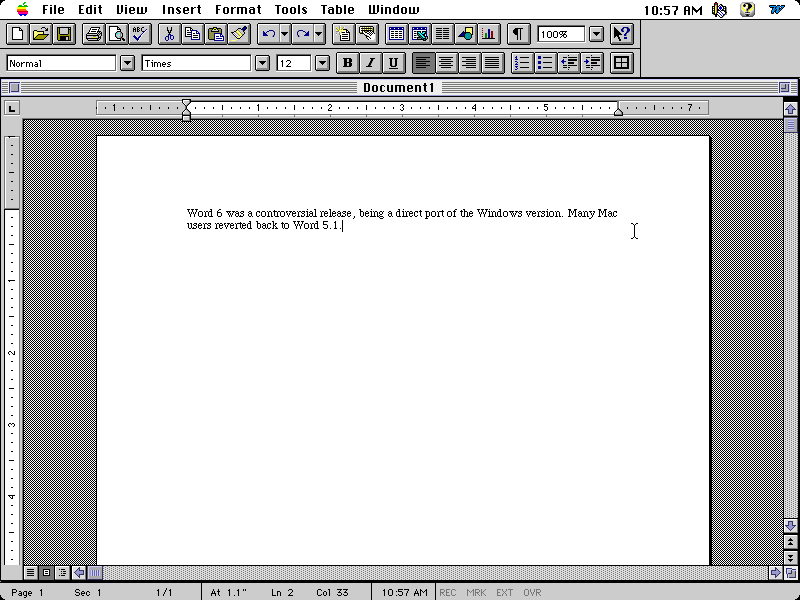Click the Style field showing Normal

61,63
